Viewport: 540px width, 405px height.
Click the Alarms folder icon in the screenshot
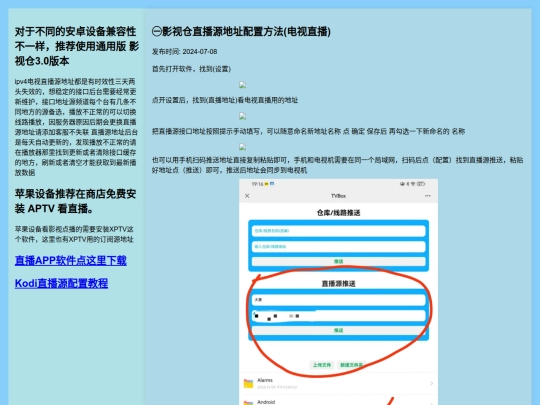tap(248, 383)
